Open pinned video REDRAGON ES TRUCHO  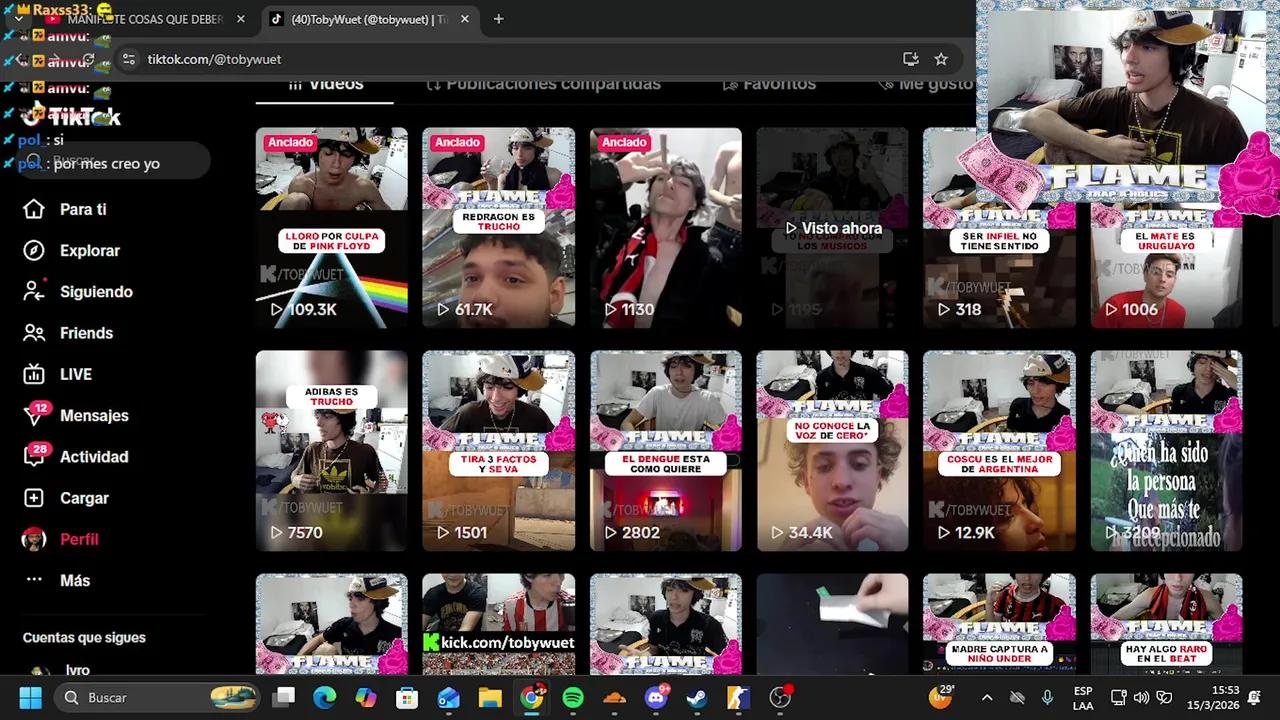tap(498, 227)
